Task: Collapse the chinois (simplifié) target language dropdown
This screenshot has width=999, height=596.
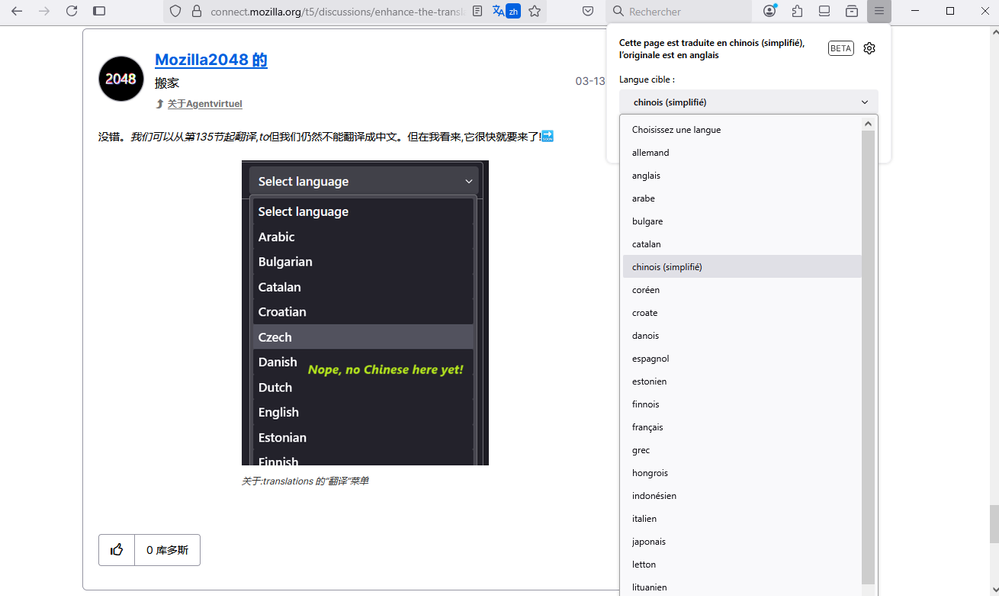Action: pos(749,102)
